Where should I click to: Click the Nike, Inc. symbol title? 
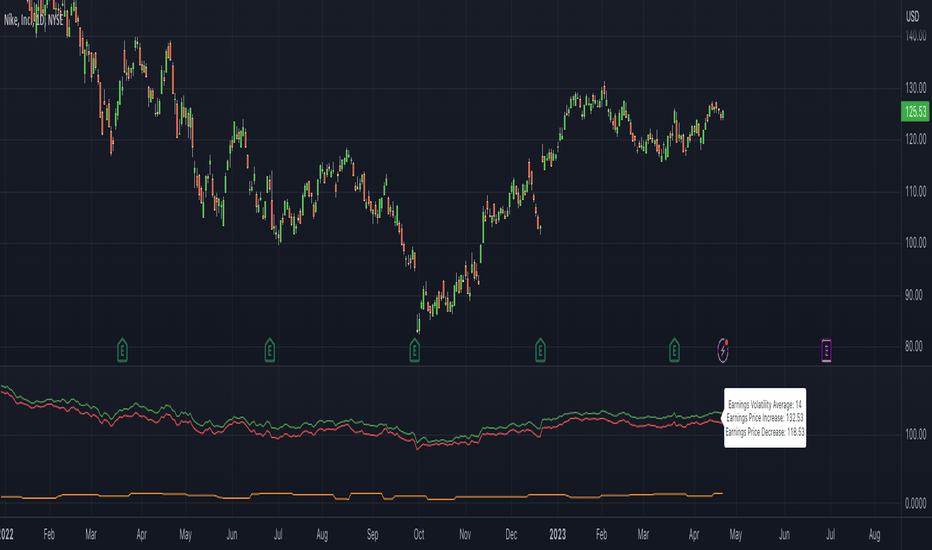(x=33, y=20)
